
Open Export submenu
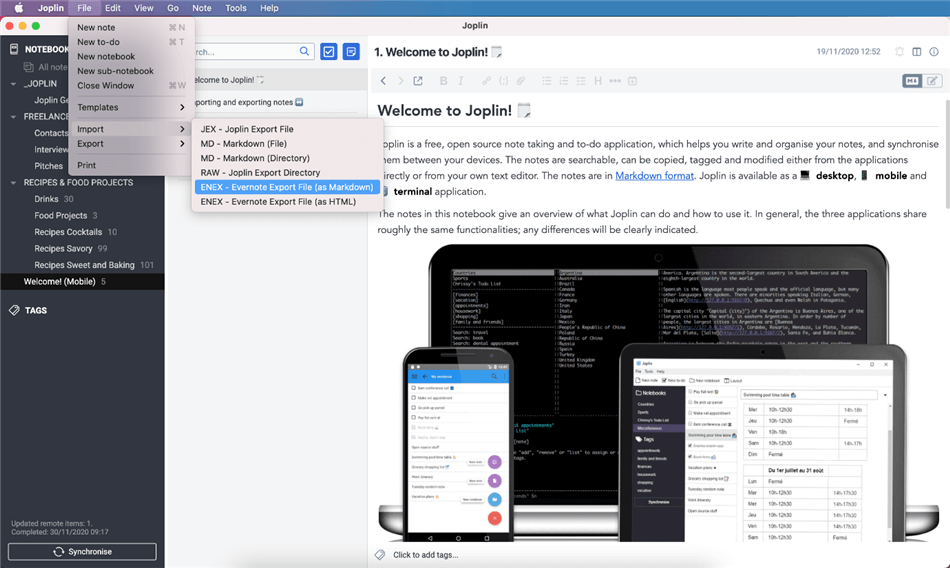click(131, 144)
